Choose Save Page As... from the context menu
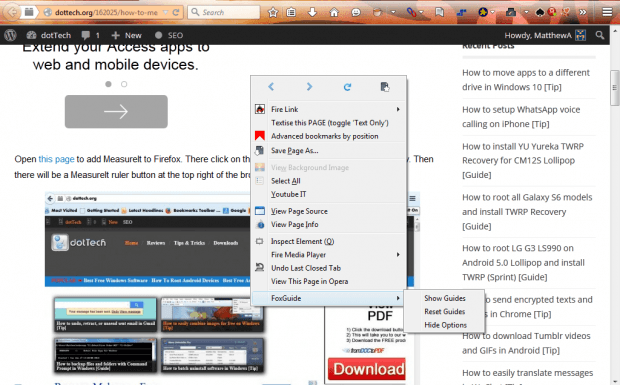Viewport: 620px width, 385px height. click(329, 150)
